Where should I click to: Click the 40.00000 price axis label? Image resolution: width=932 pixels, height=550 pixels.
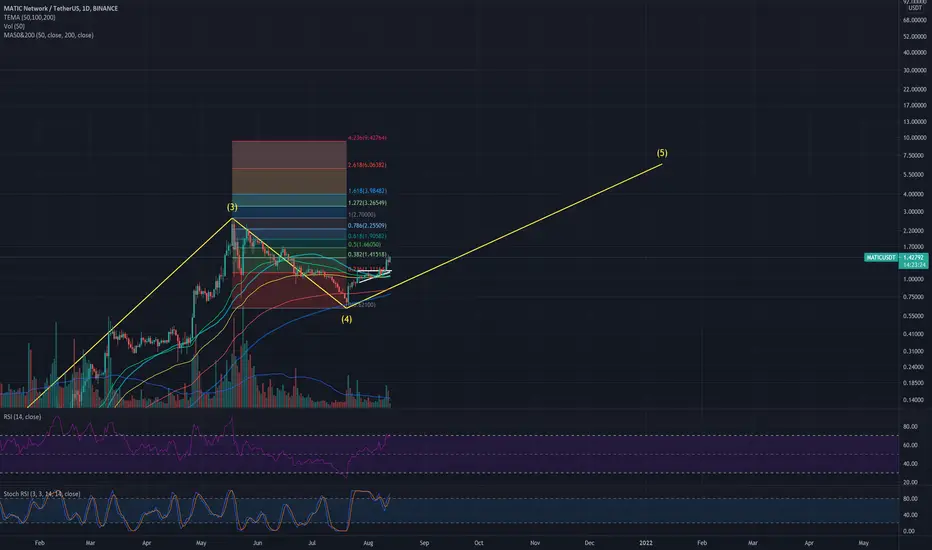click(x=914, y=52)
